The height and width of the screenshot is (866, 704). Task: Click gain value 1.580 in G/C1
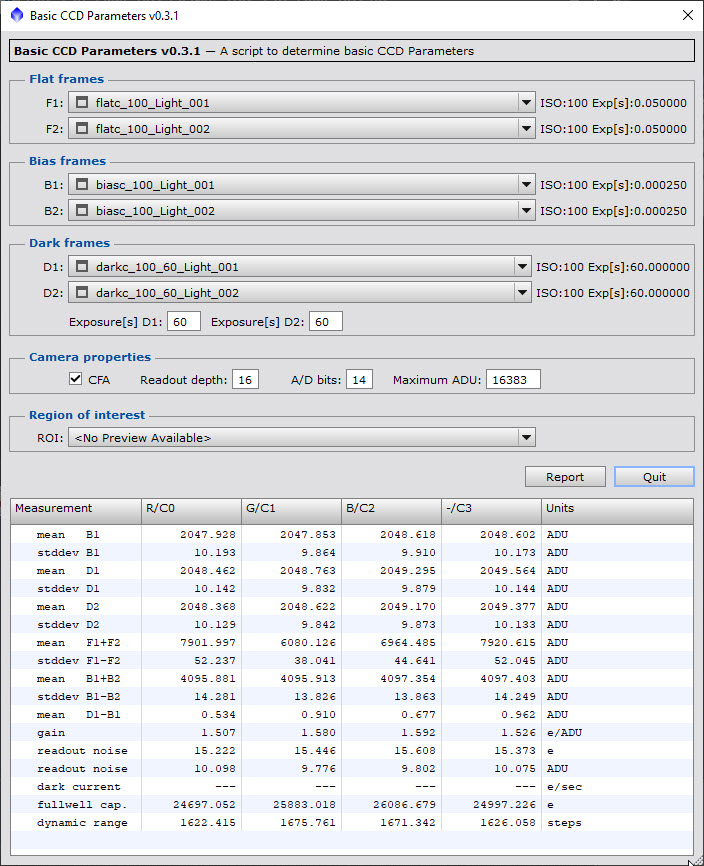click(318, 732)
